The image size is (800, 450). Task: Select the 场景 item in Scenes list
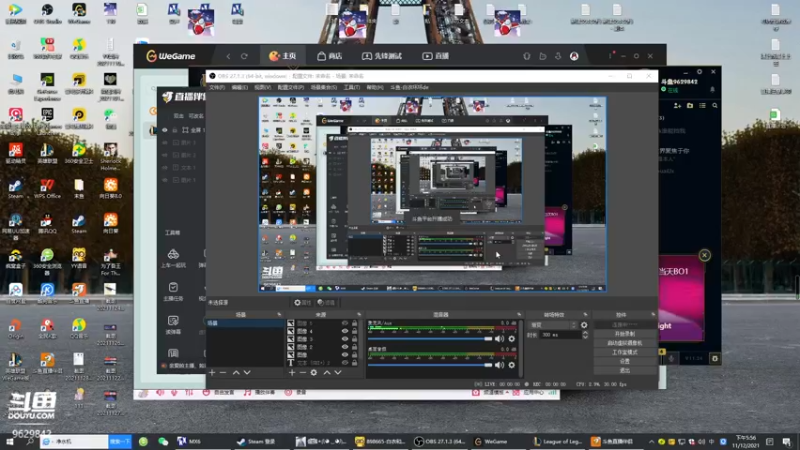coord(245,323)
